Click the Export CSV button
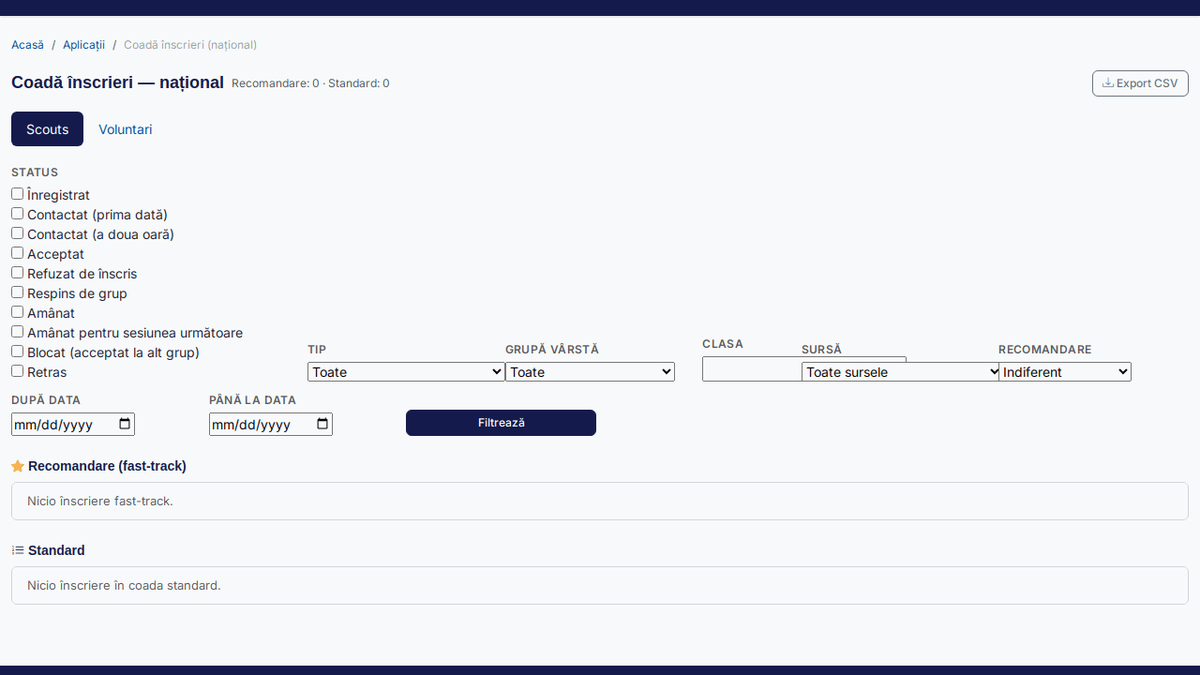 click(x=1140, y=83)
